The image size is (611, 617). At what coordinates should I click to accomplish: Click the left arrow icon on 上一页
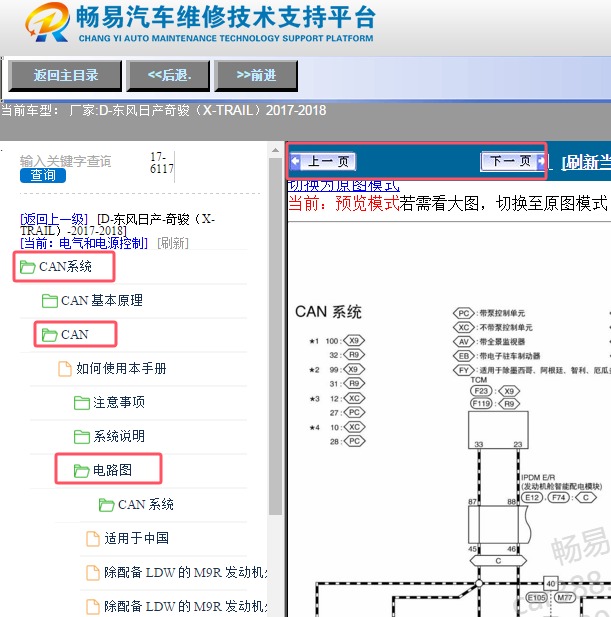pyautogui.click(x=295, y=161)
